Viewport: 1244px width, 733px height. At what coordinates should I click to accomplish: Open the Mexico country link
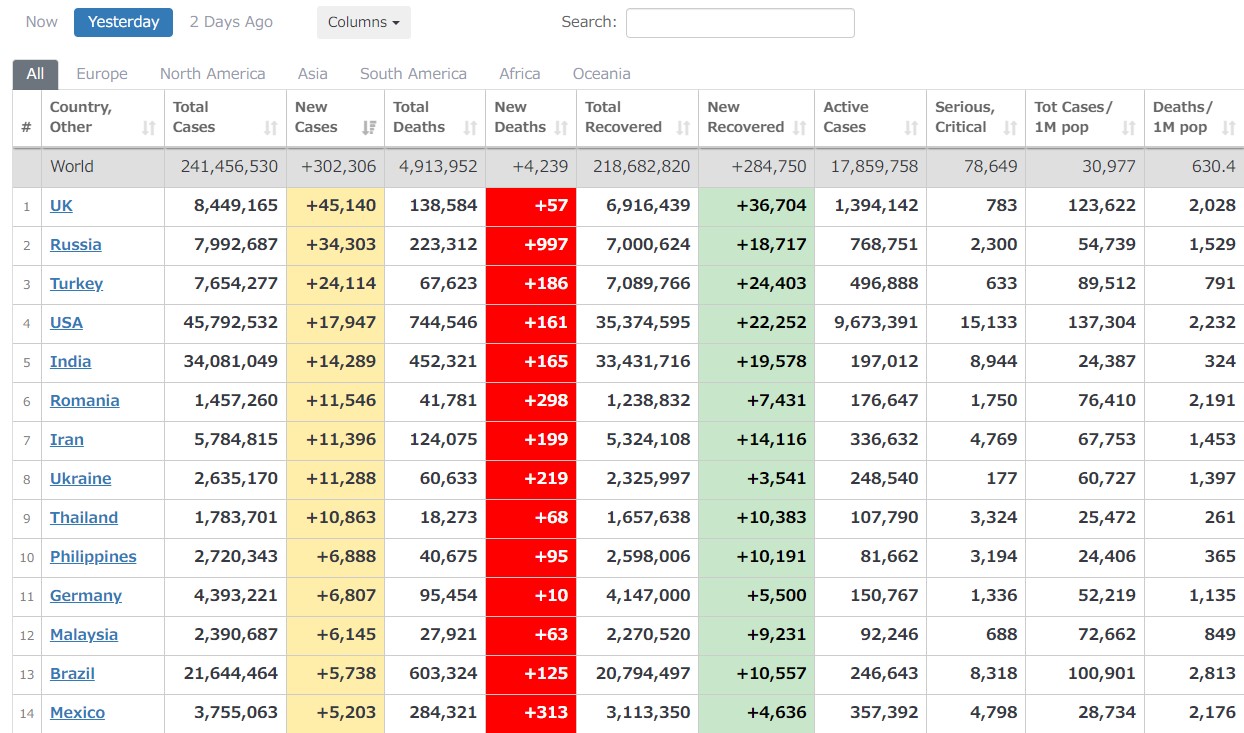78,713
